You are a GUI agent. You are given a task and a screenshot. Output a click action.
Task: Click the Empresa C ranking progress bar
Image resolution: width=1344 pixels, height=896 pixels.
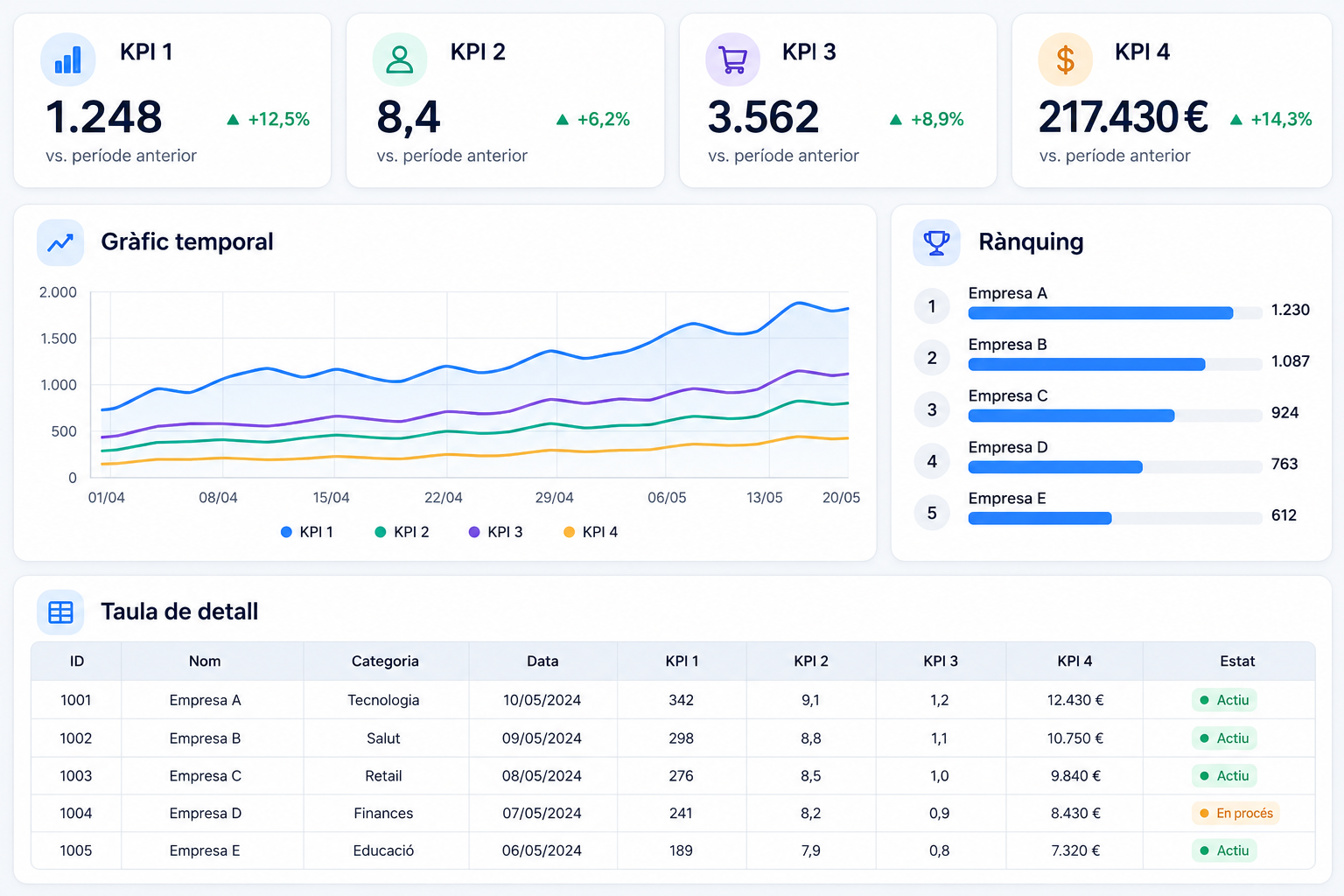point(1115,416)
